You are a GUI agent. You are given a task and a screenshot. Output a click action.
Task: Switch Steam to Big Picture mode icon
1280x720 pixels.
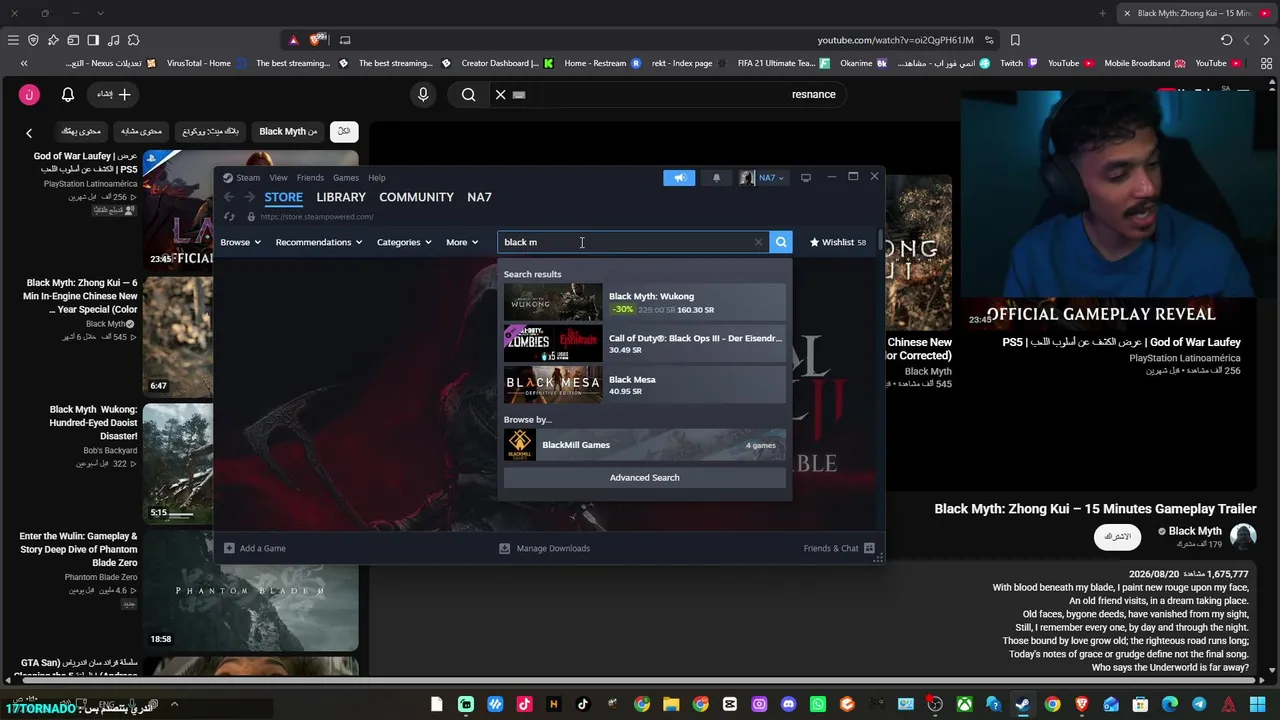(805, 178)
